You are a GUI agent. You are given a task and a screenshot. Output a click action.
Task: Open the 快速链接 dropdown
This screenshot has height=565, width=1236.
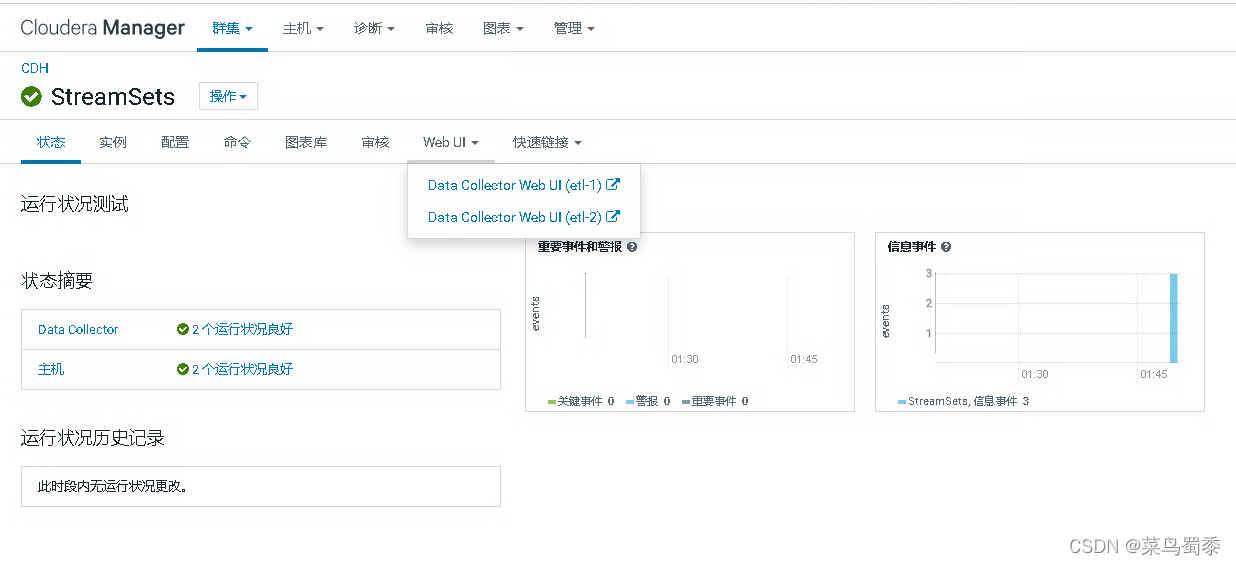[x=547, y=142]
